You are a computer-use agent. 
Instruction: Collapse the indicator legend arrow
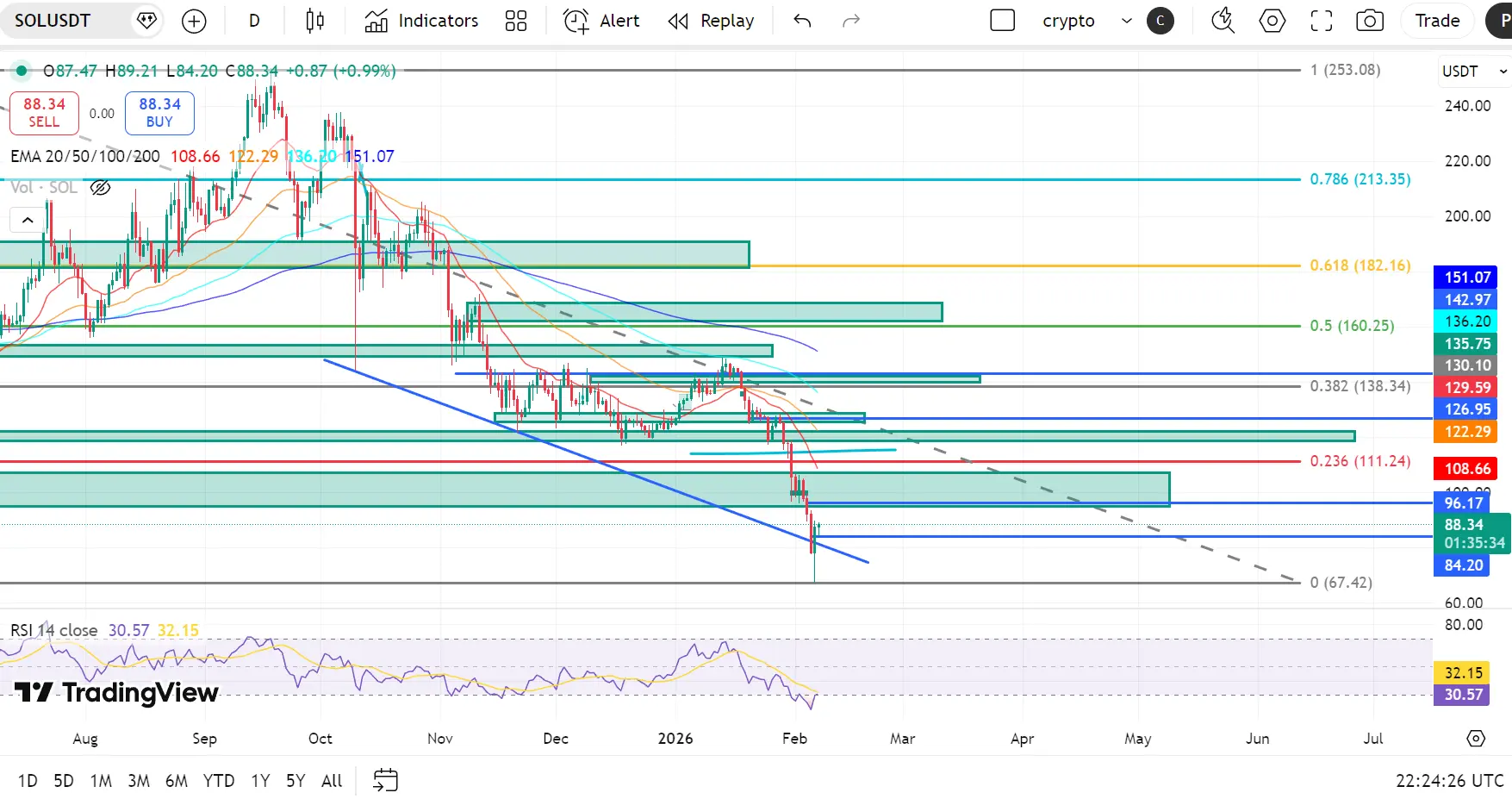pos(28,220)
